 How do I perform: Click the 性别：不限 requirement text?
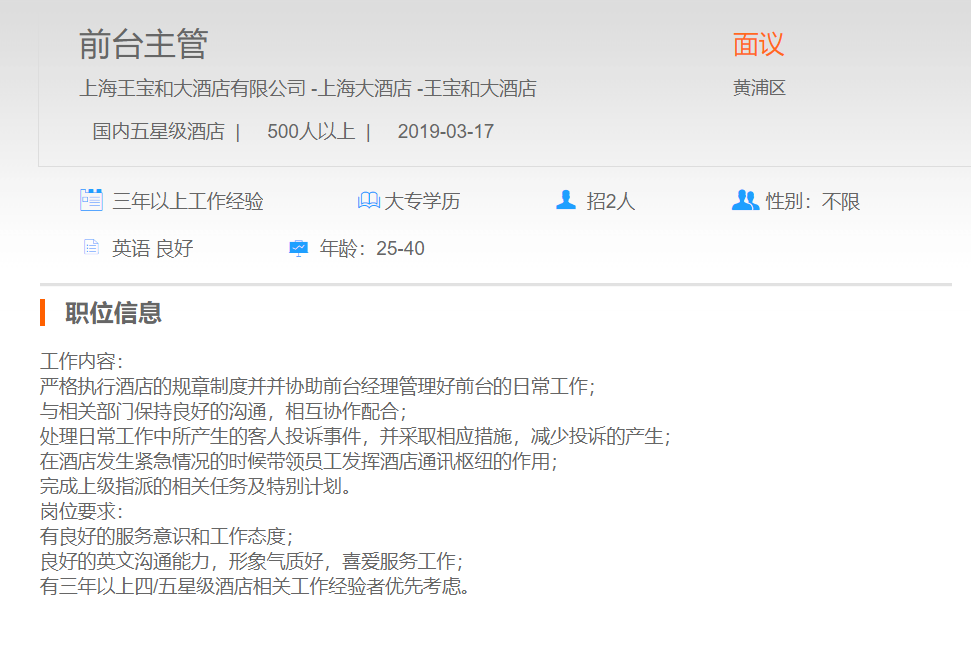(x=812, y=201)
